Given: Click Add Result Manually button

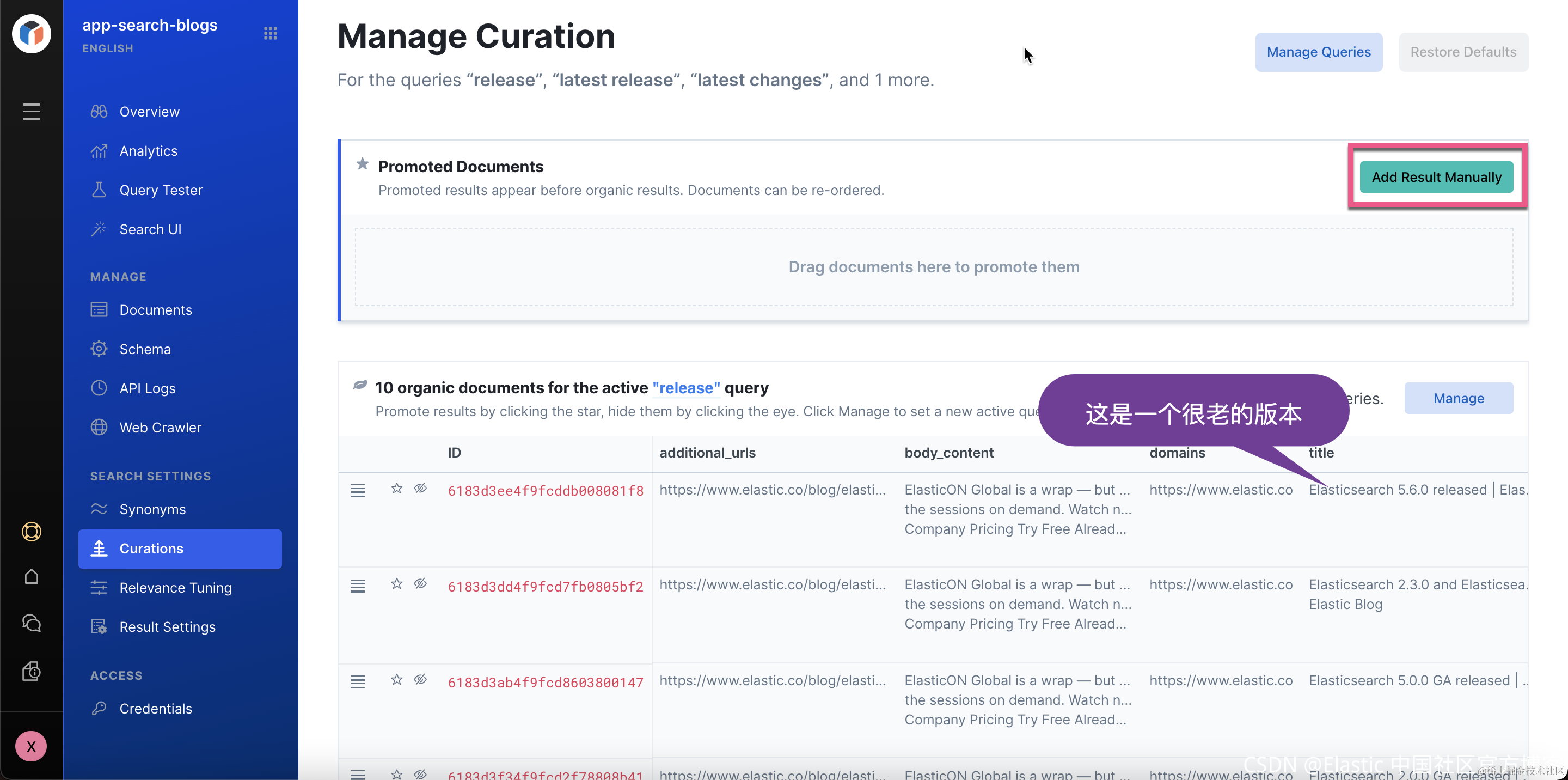Looking at the screenshot, I should (1437, 177).
